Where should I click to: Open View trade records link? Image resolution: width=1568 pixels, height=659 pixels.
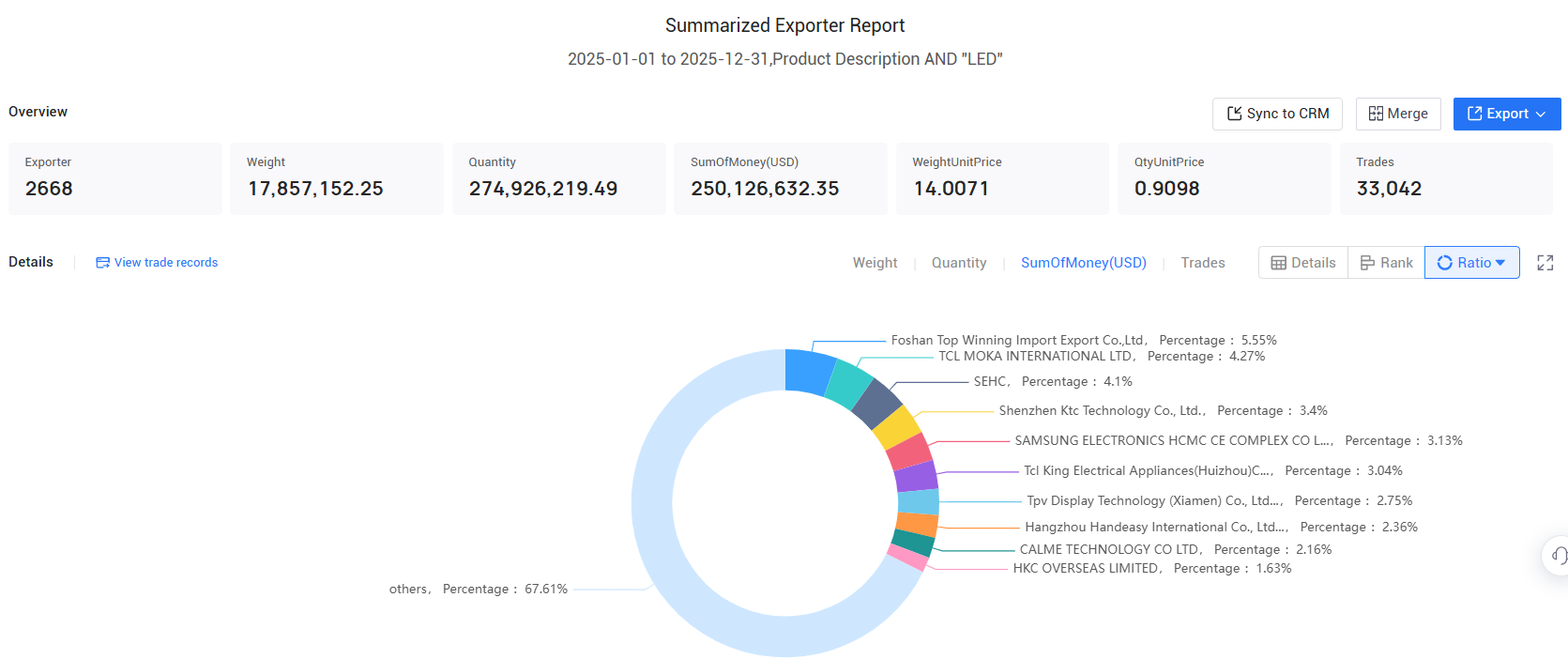coord(157,263)
